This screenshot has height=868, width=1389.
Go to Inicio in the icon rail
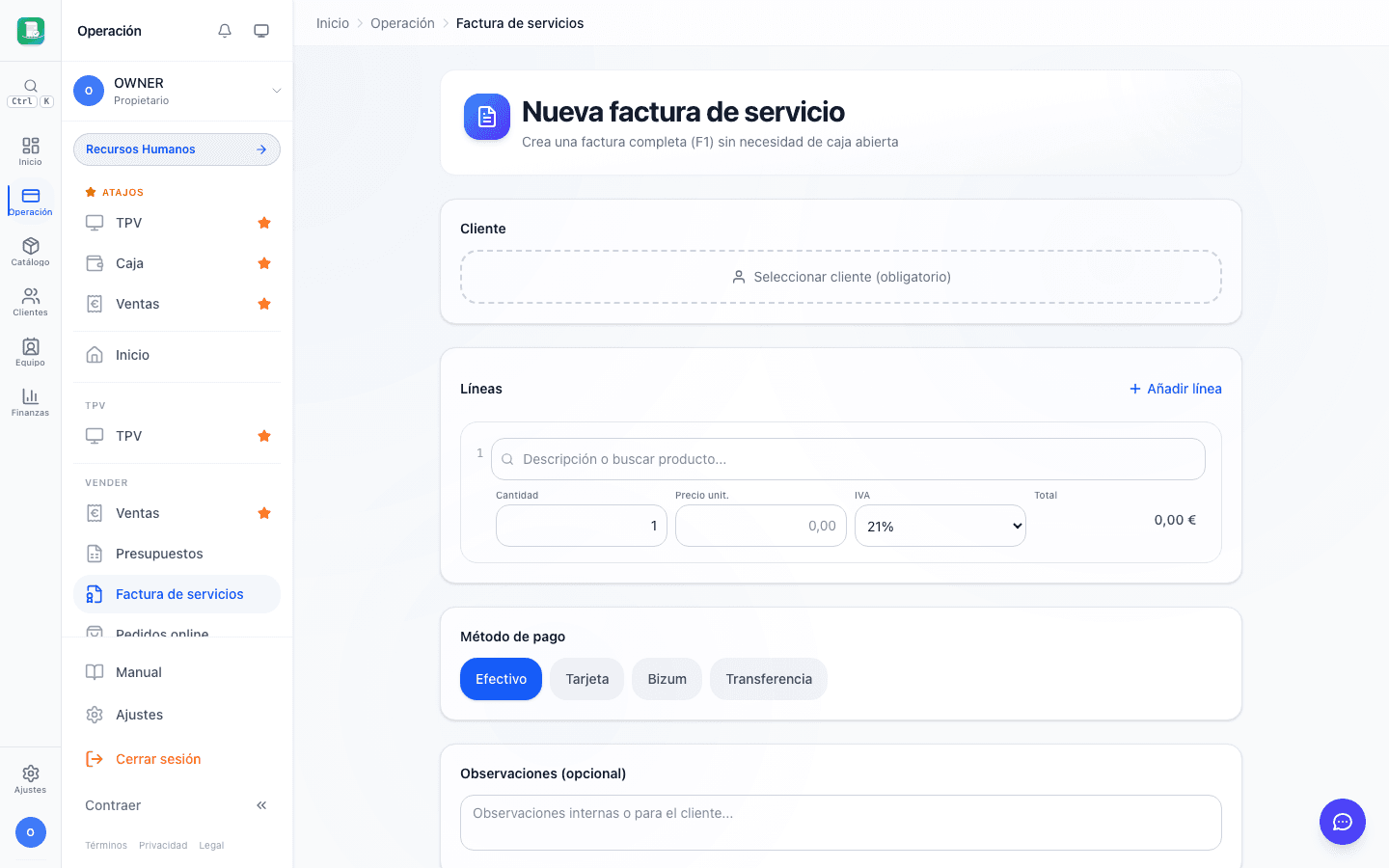(31, 151)
